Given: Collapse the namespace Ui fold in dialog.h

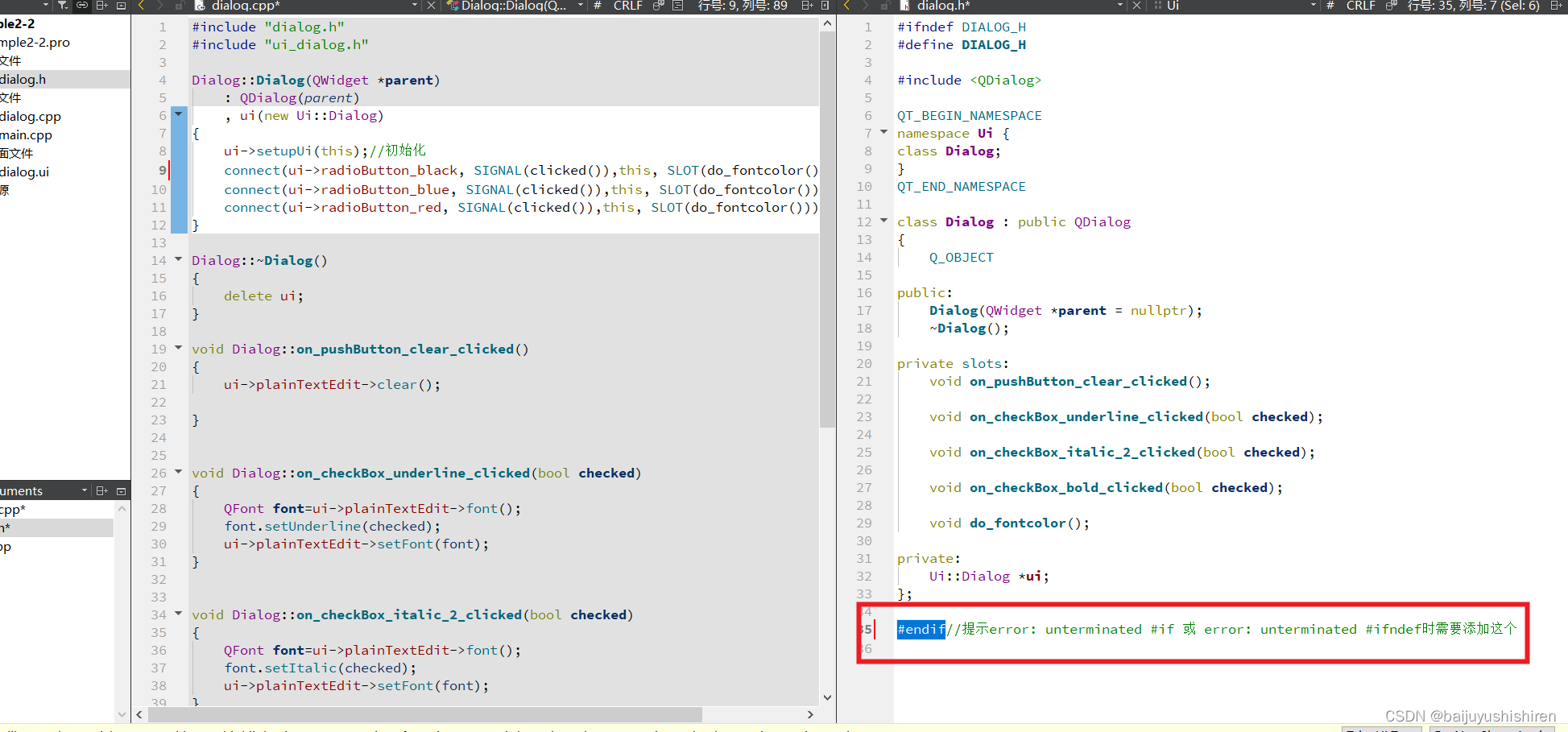Looking at the screenshot, I should (883, 133).
